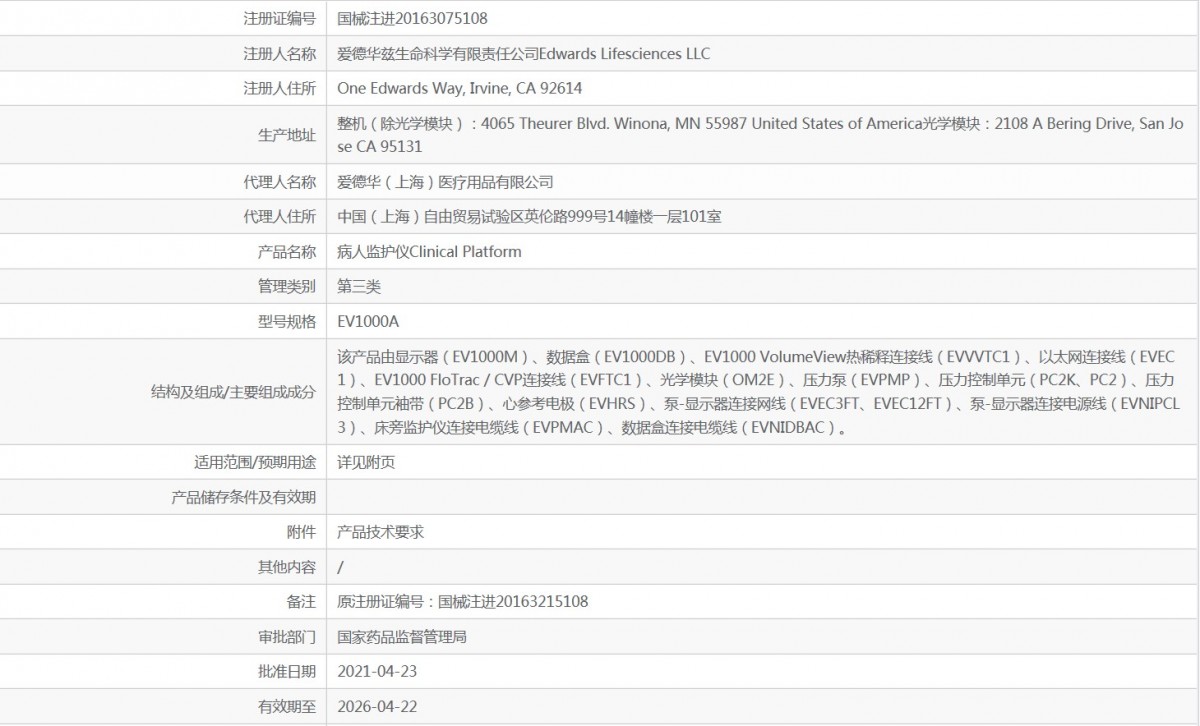Click the 结构及组成/主要组成成分 label

233,392
